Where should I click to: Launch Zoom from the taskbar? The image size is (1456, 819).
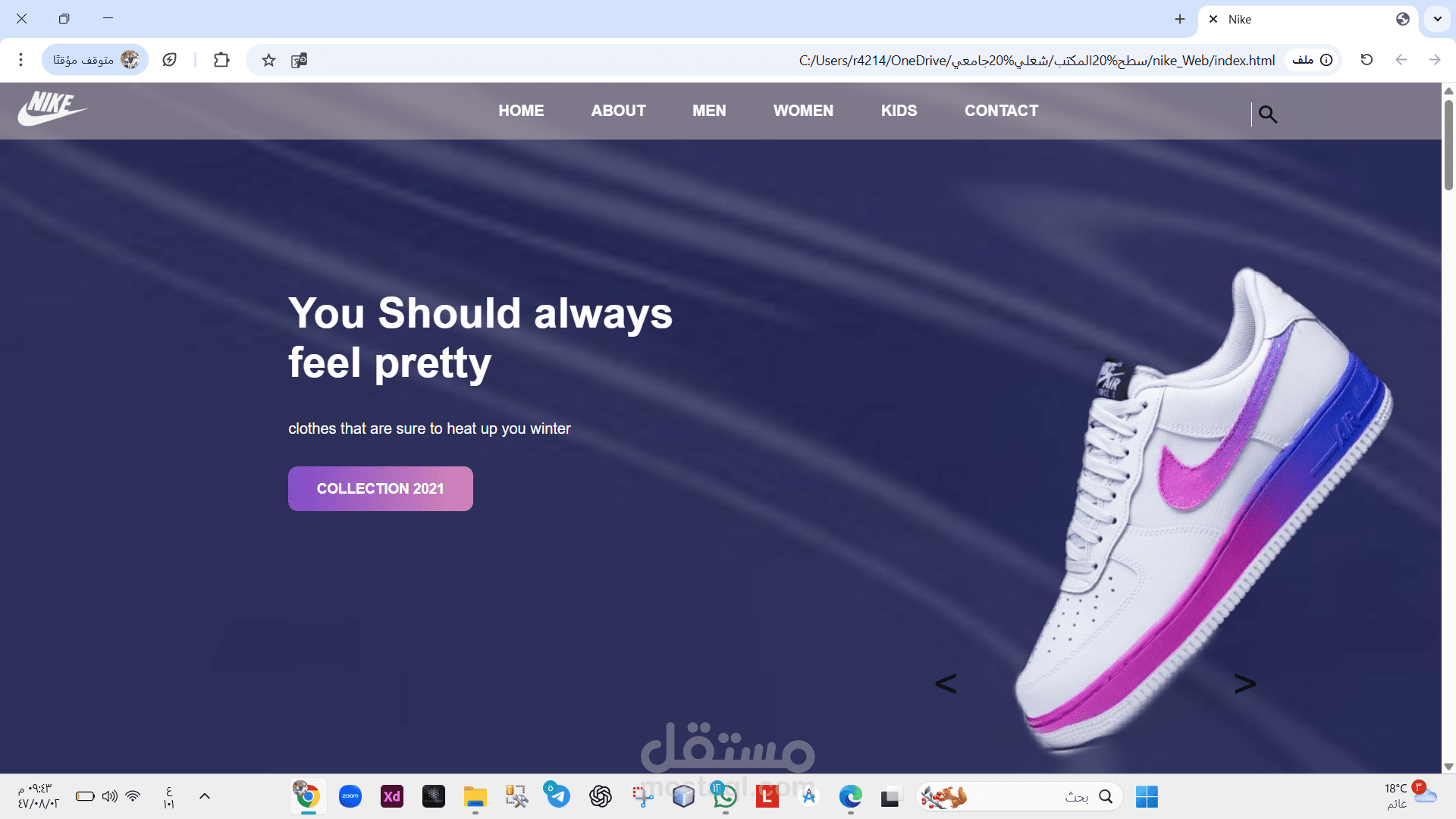(x=350, y=796)
